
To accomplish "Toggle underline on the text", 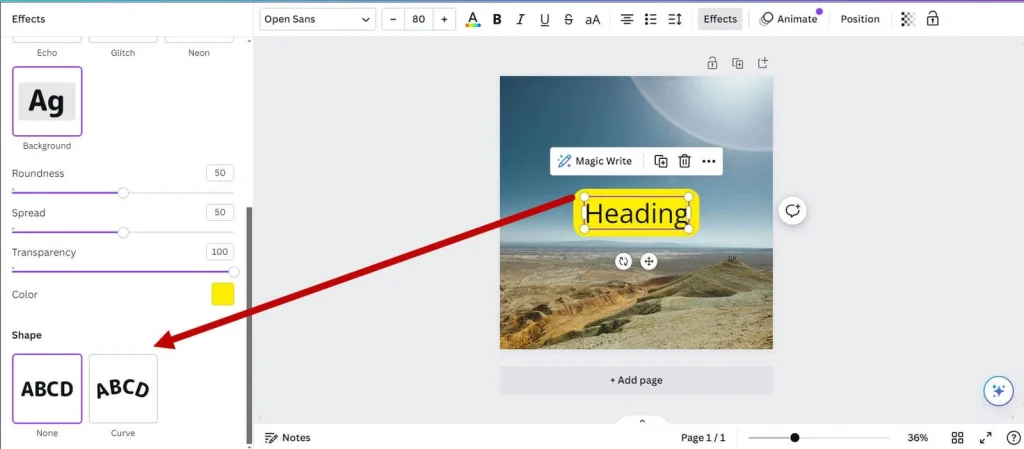I will [x=545, y=19].
